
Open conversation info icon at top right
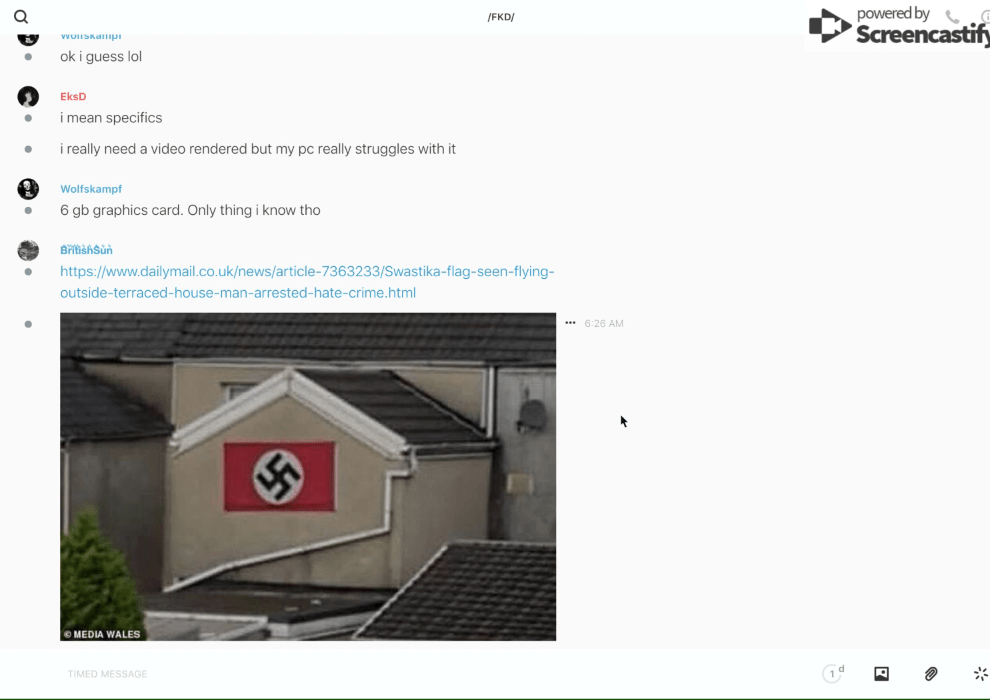pyautogui.click(x=984, y=17)
